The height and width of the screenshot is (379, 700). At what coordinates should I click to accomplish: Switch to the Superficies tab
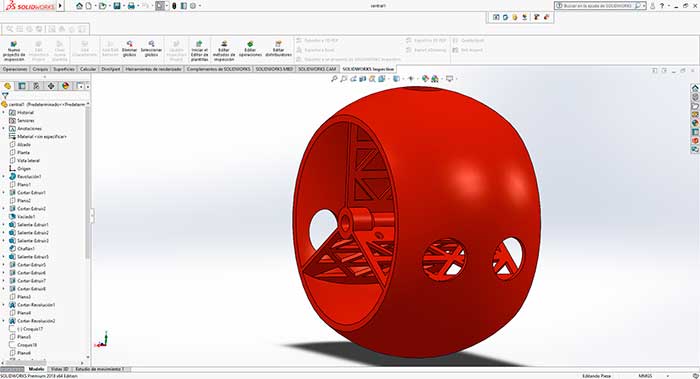point(64,69)
